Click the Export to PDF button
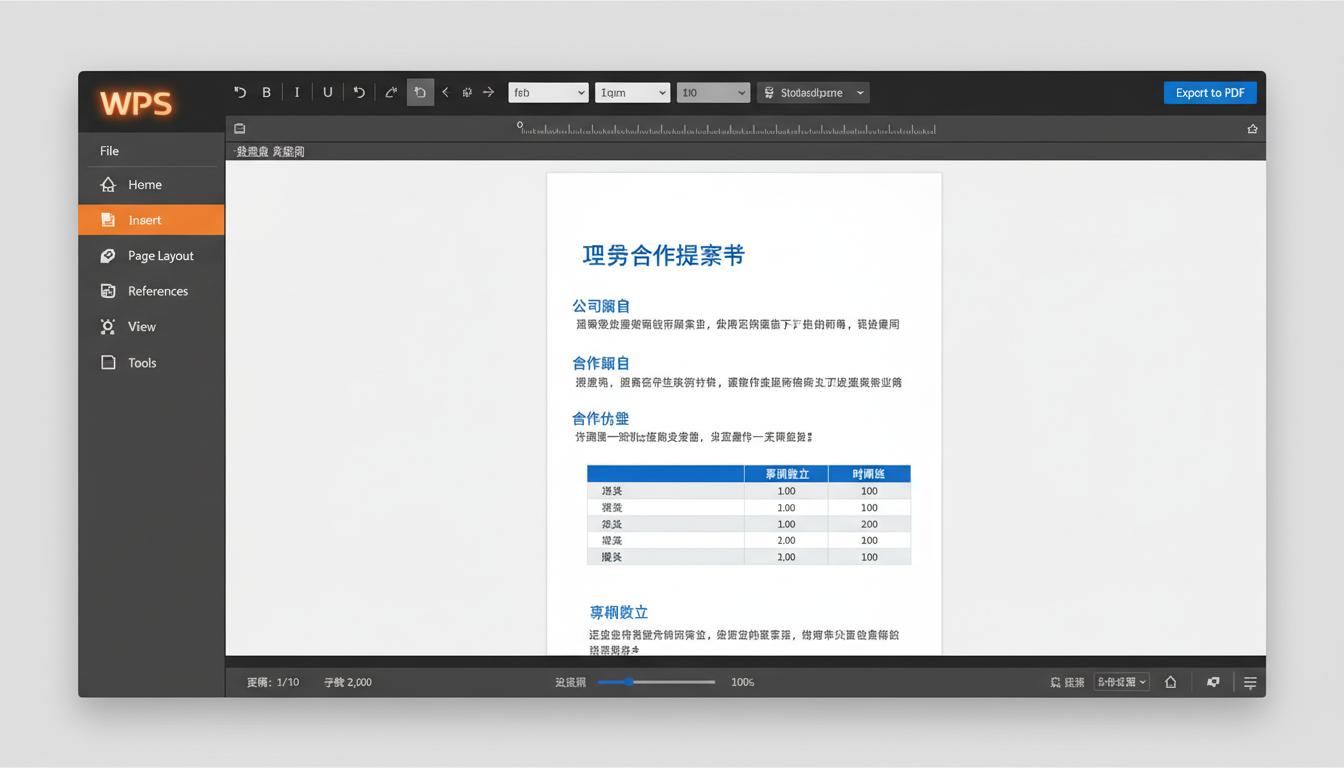This screenshot has height=768, width=1344. coord(1210,92)
